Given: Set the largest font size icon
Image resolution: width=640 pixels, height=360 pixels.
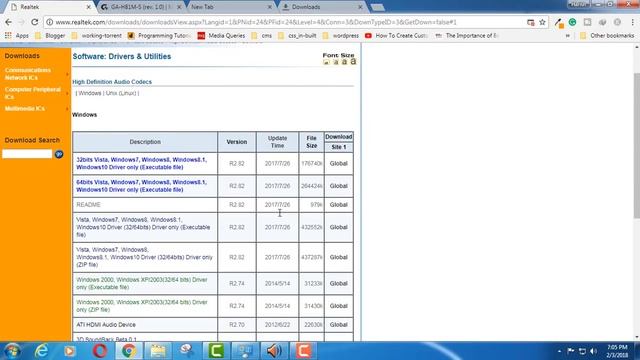Looking at the screenshot, I should click(353, 61).
